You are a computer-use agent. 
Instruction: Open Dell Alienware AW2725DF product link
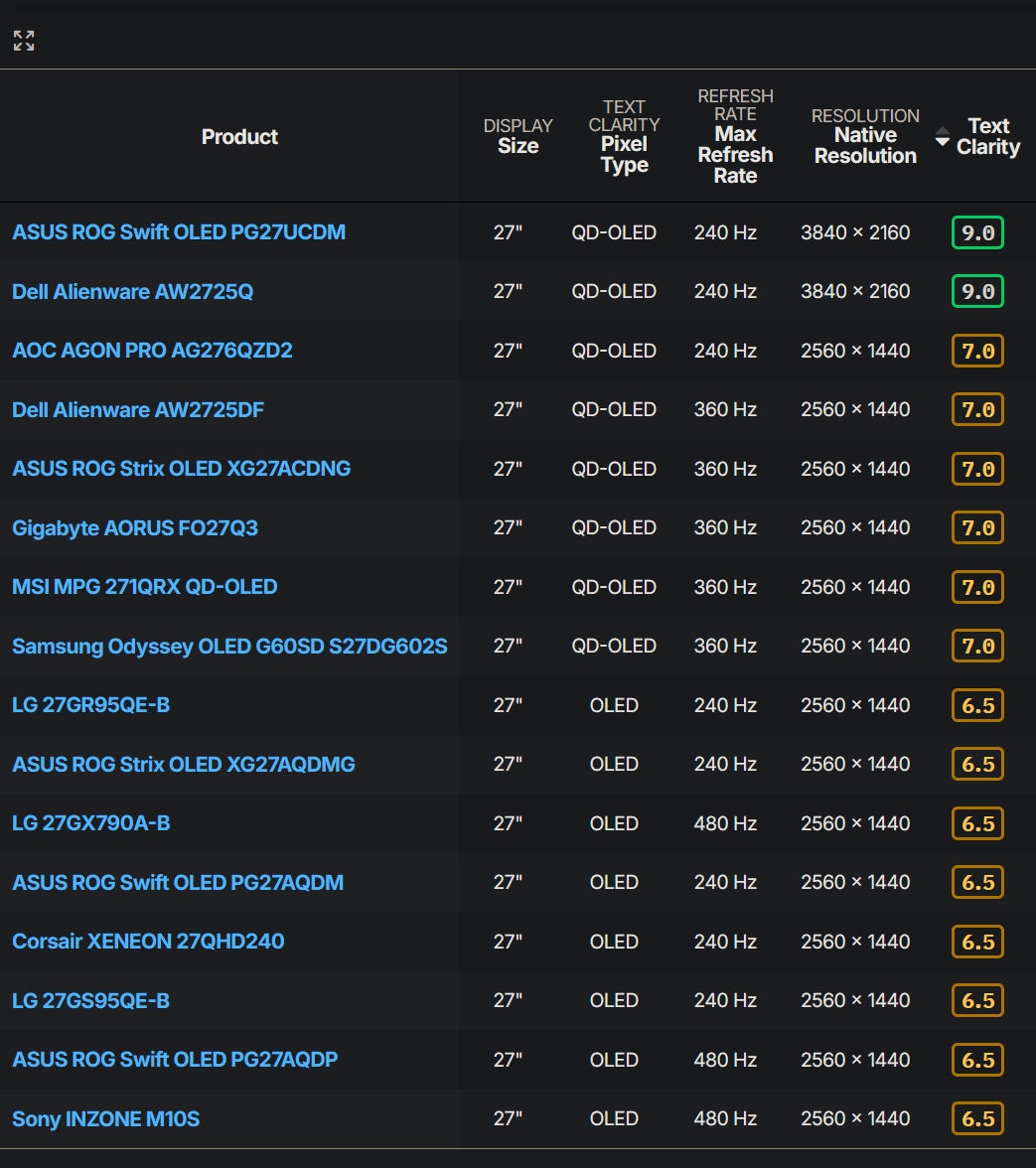138,409
